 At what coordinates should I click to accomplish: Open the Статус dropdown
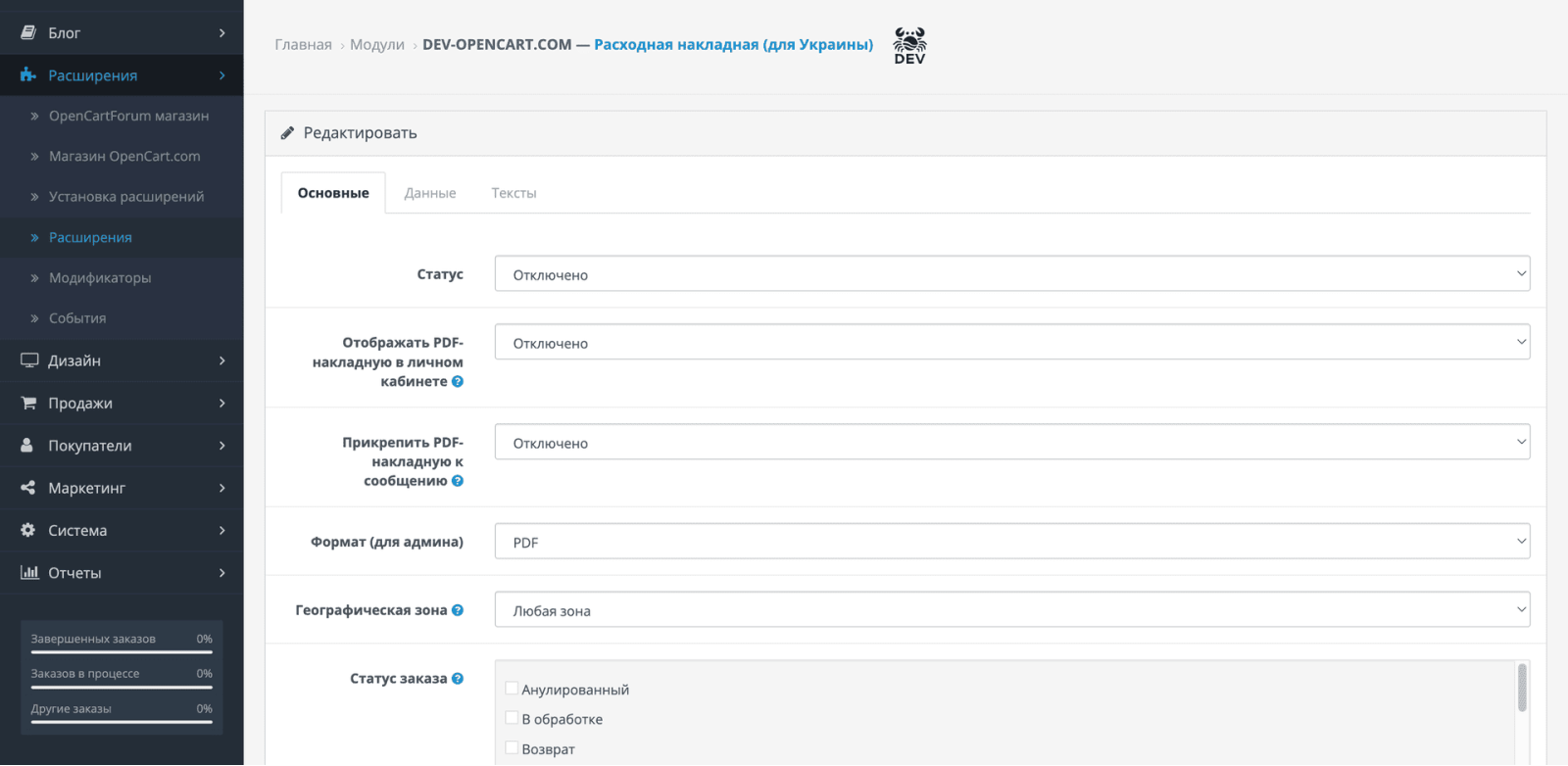[x=1012, y=273]
